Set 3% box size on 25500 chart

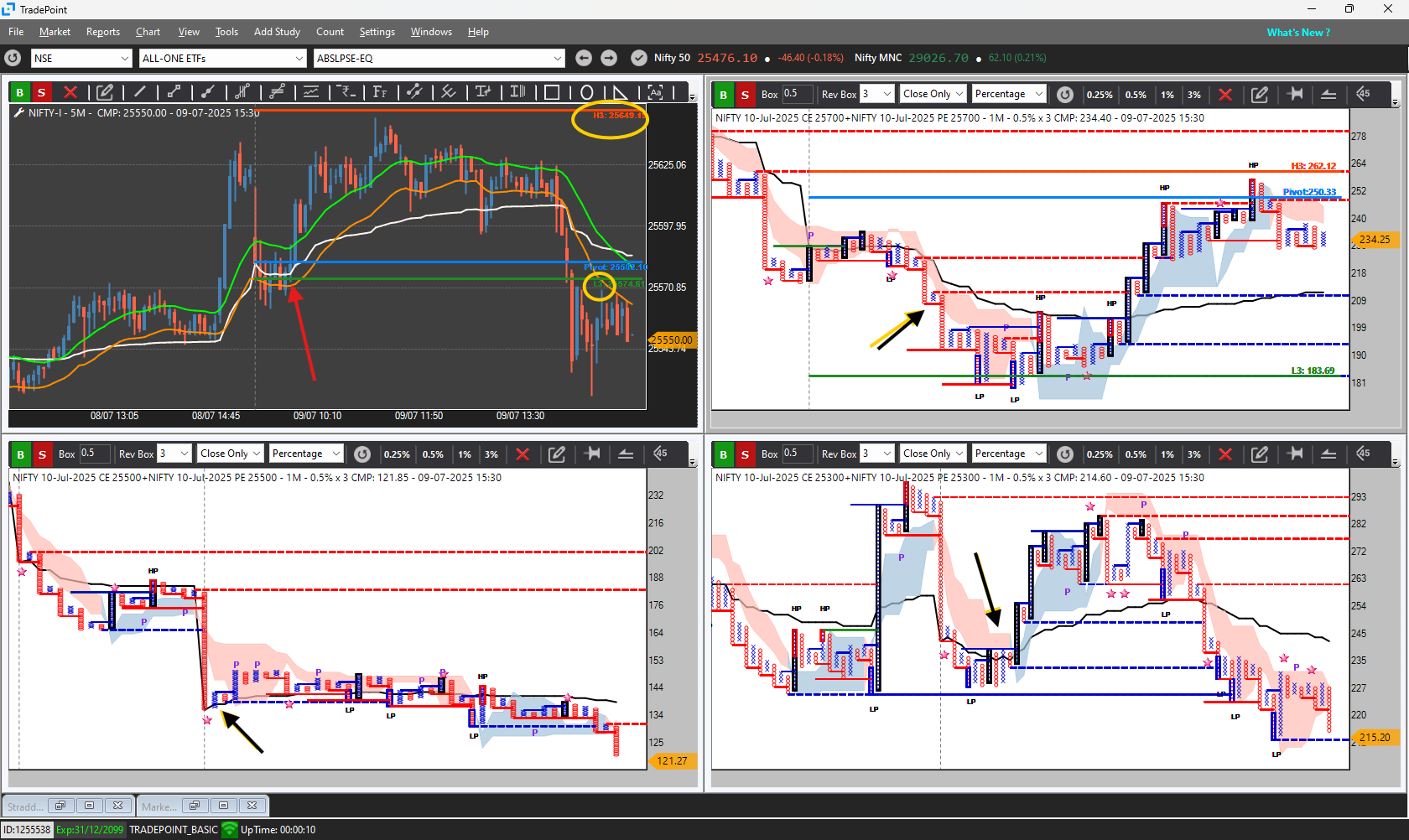491,454
